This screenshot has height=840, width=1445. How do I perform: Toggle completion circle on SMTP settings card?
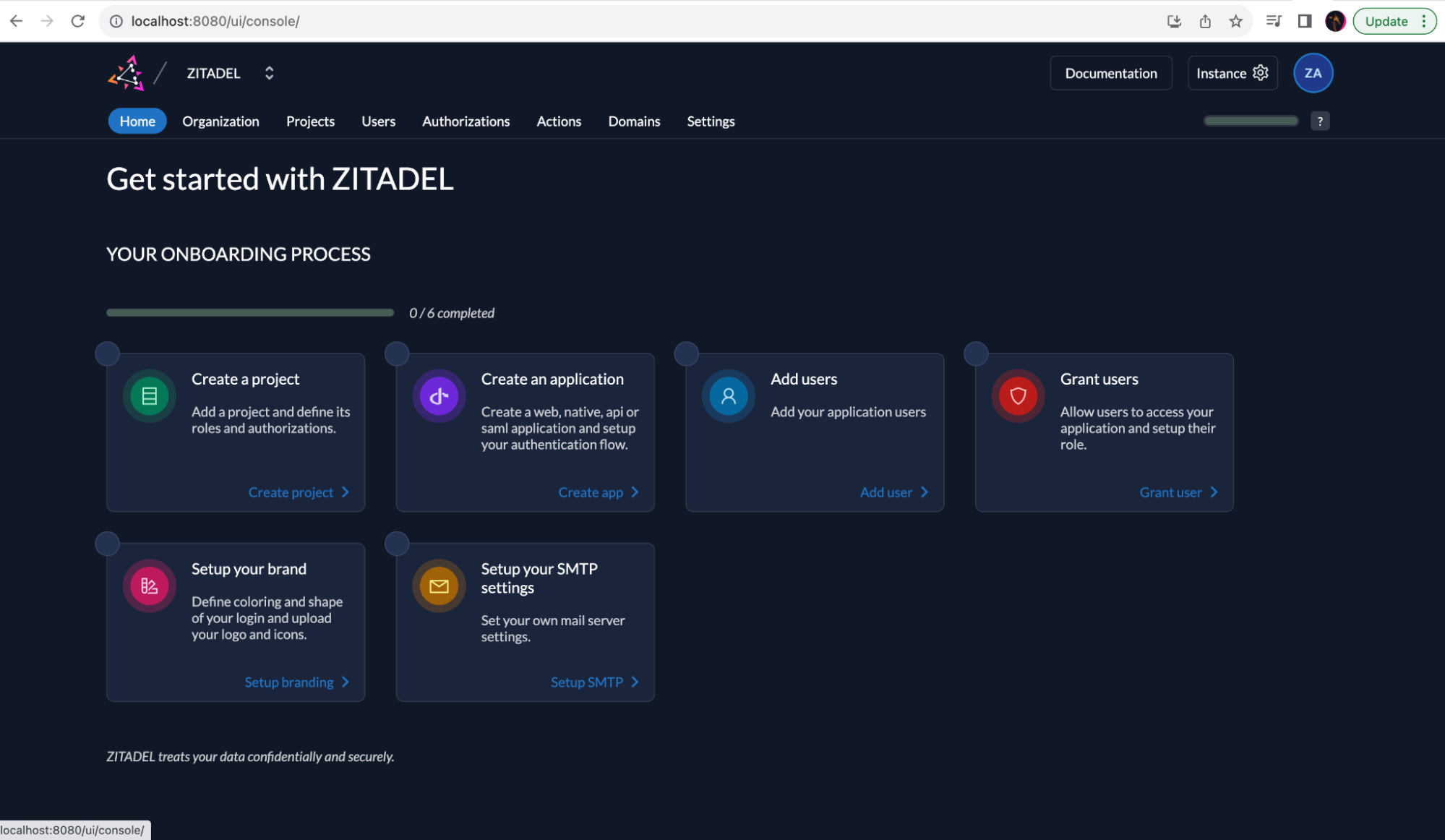397,544
